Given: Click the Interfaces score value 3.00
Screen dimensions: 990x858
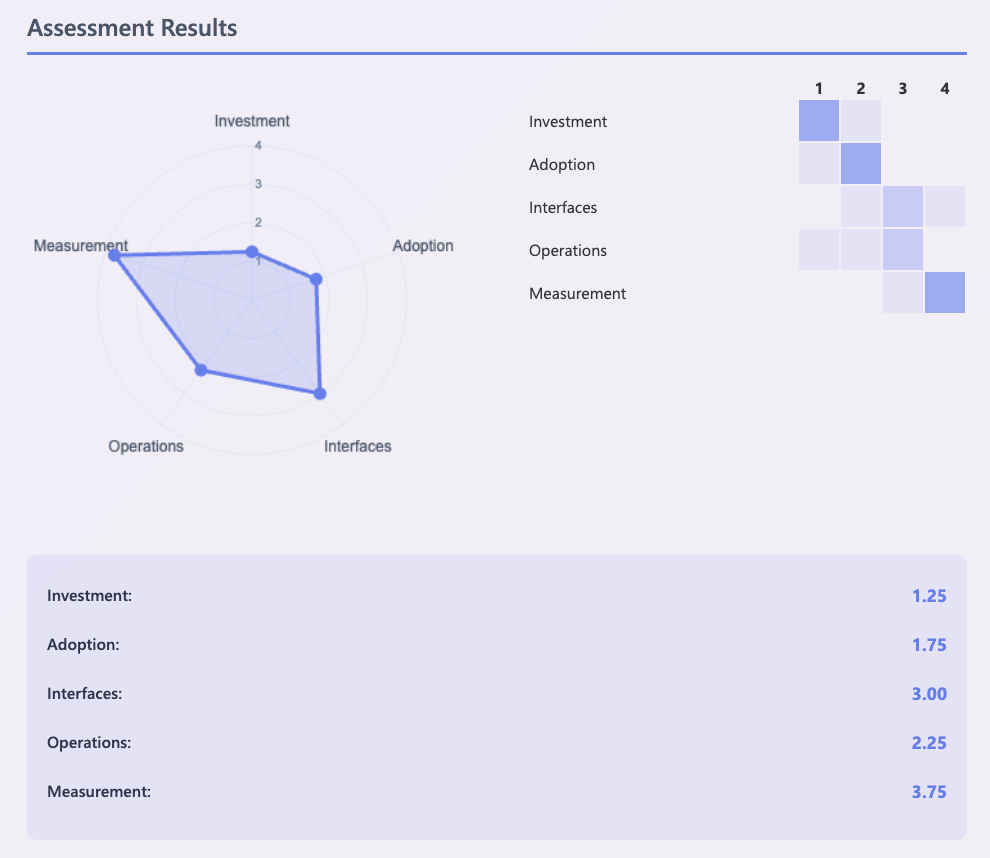Looking at the screenshot, I should [x=928, y=694].
